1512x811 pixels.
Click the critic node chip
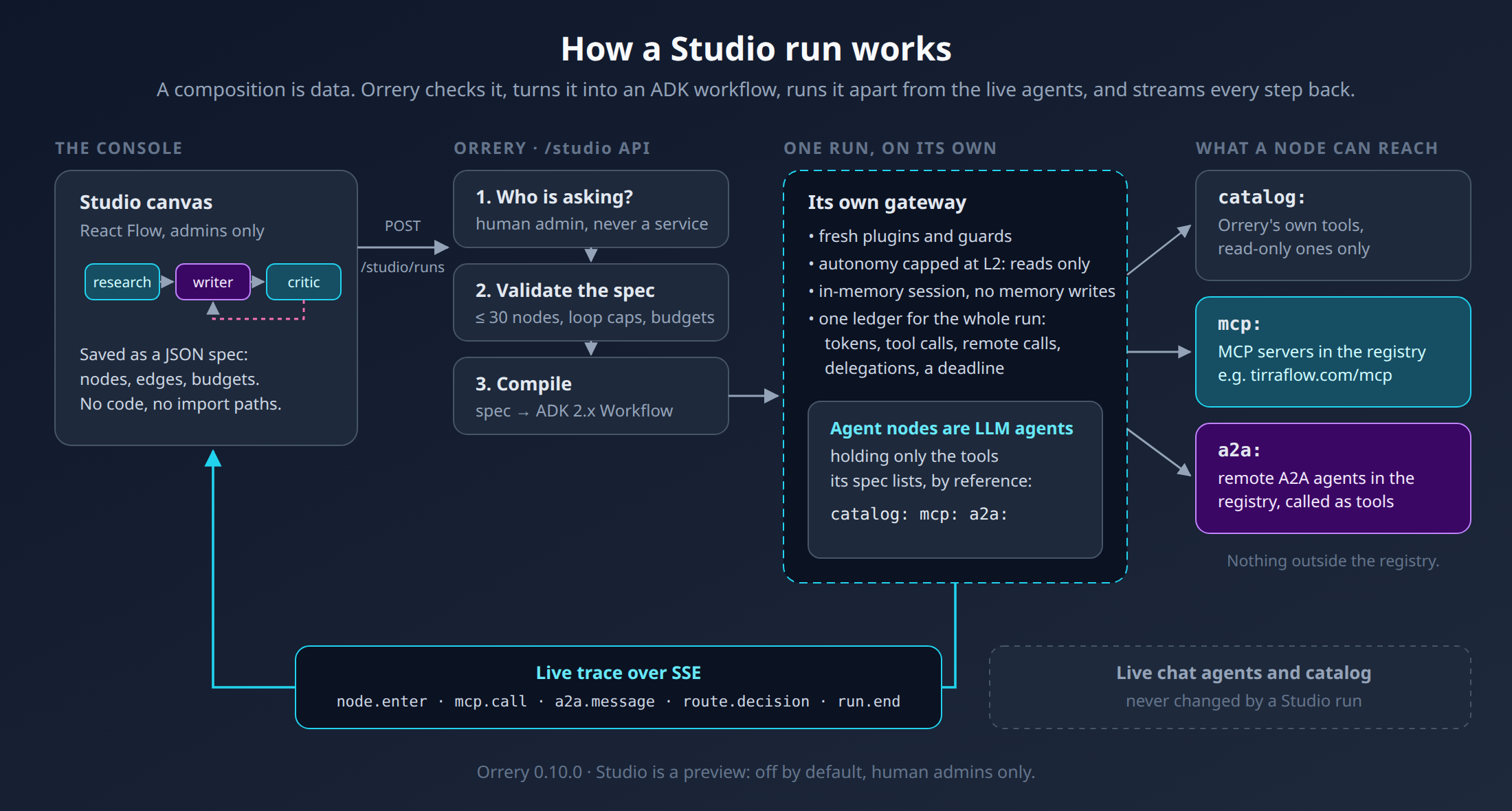pyautogui.click(x=304, y=282)
